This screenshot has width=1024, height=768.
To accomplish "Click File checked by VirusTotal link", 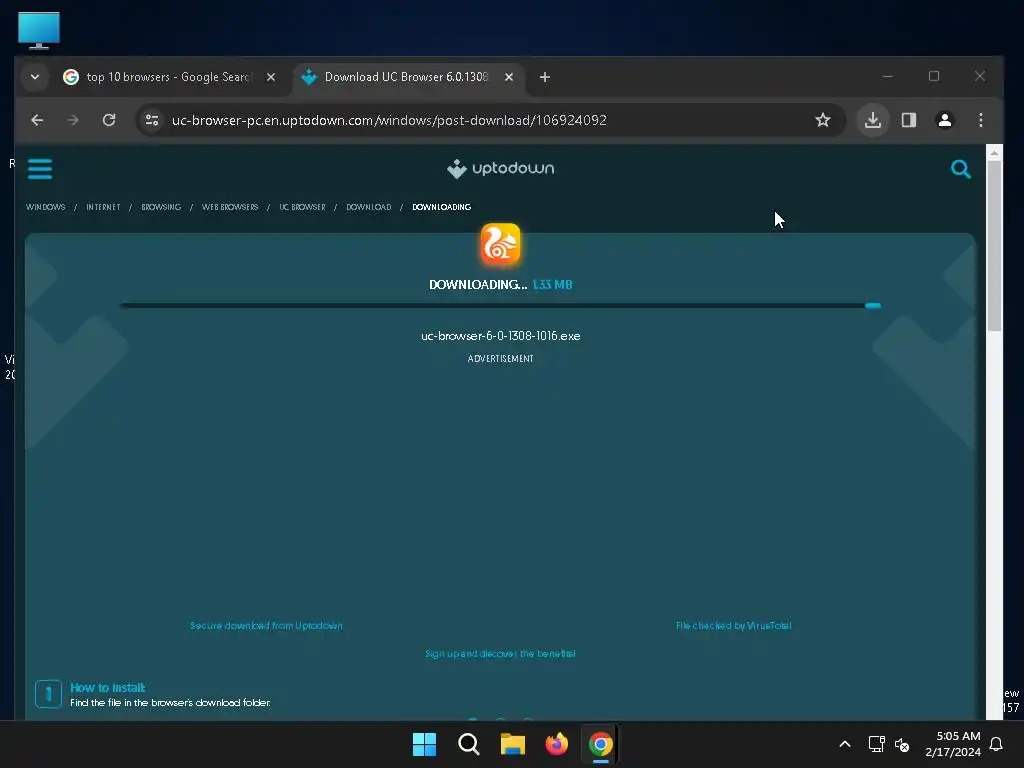I will (733, 626).
